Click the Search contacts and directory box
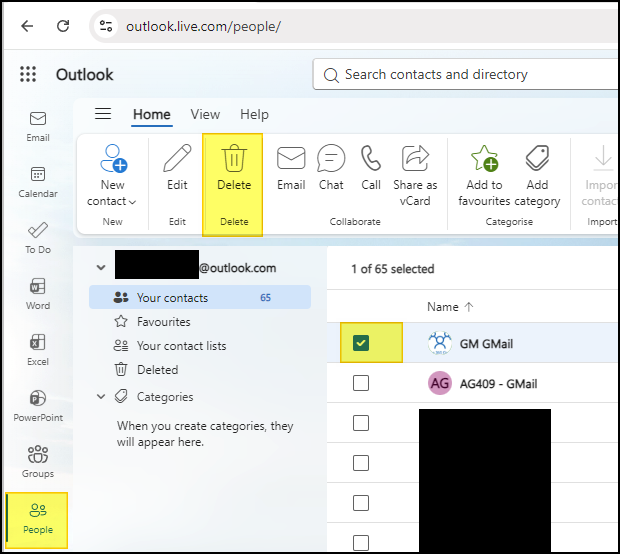 coord(467,74)
